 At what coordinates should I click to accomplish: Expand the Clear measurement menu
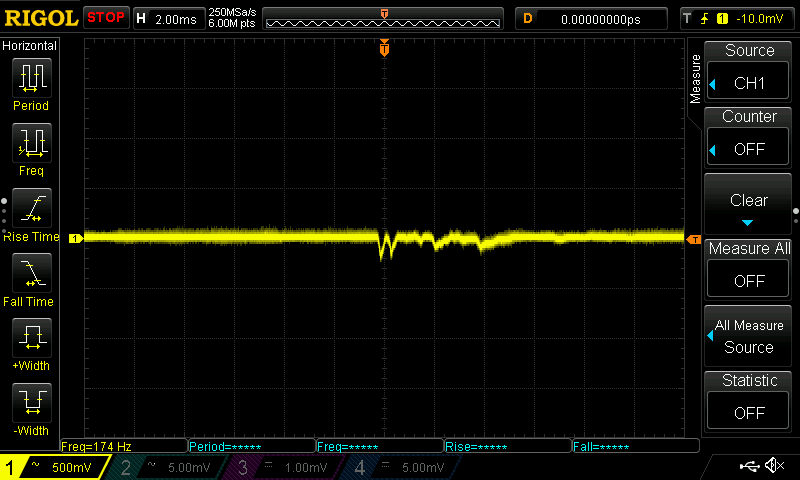point(748,204)
